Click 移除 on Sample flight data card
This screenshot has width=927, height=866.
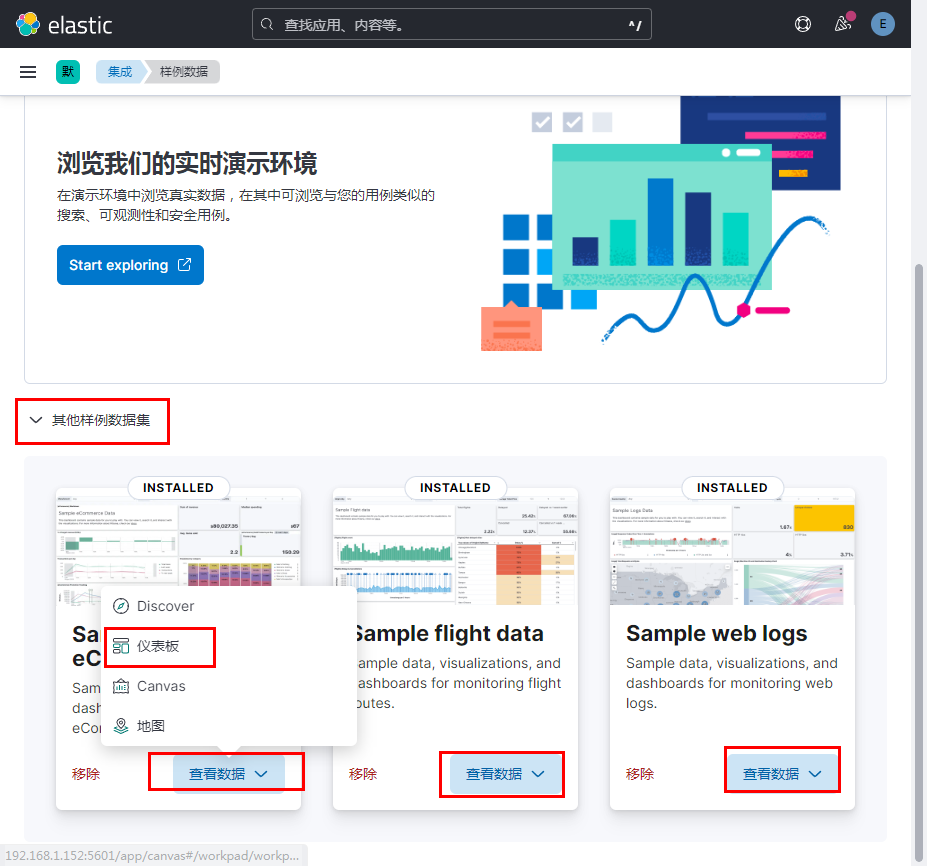click(362, 774)
